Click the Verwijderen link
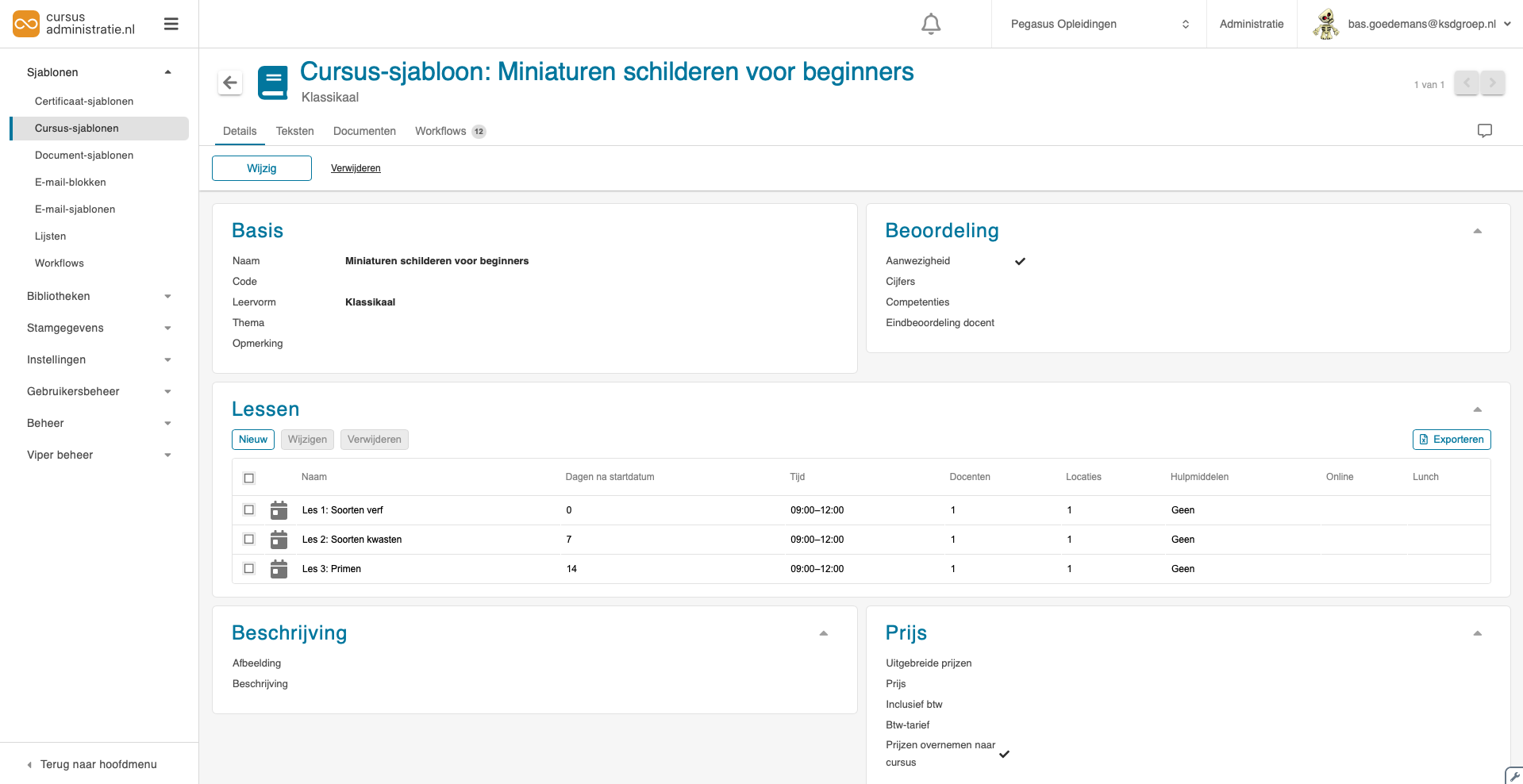Screen dimensions: 1523x784 tap(356, 168)
